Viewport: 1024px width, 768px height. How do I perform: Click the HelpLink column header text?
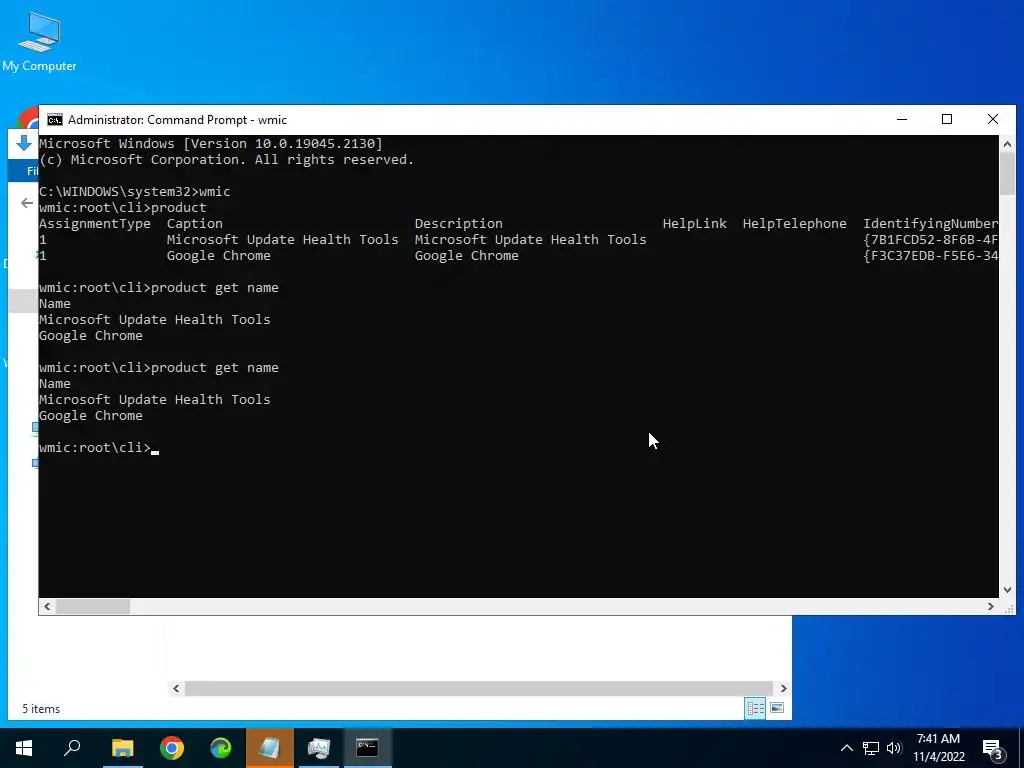point(694,224)
